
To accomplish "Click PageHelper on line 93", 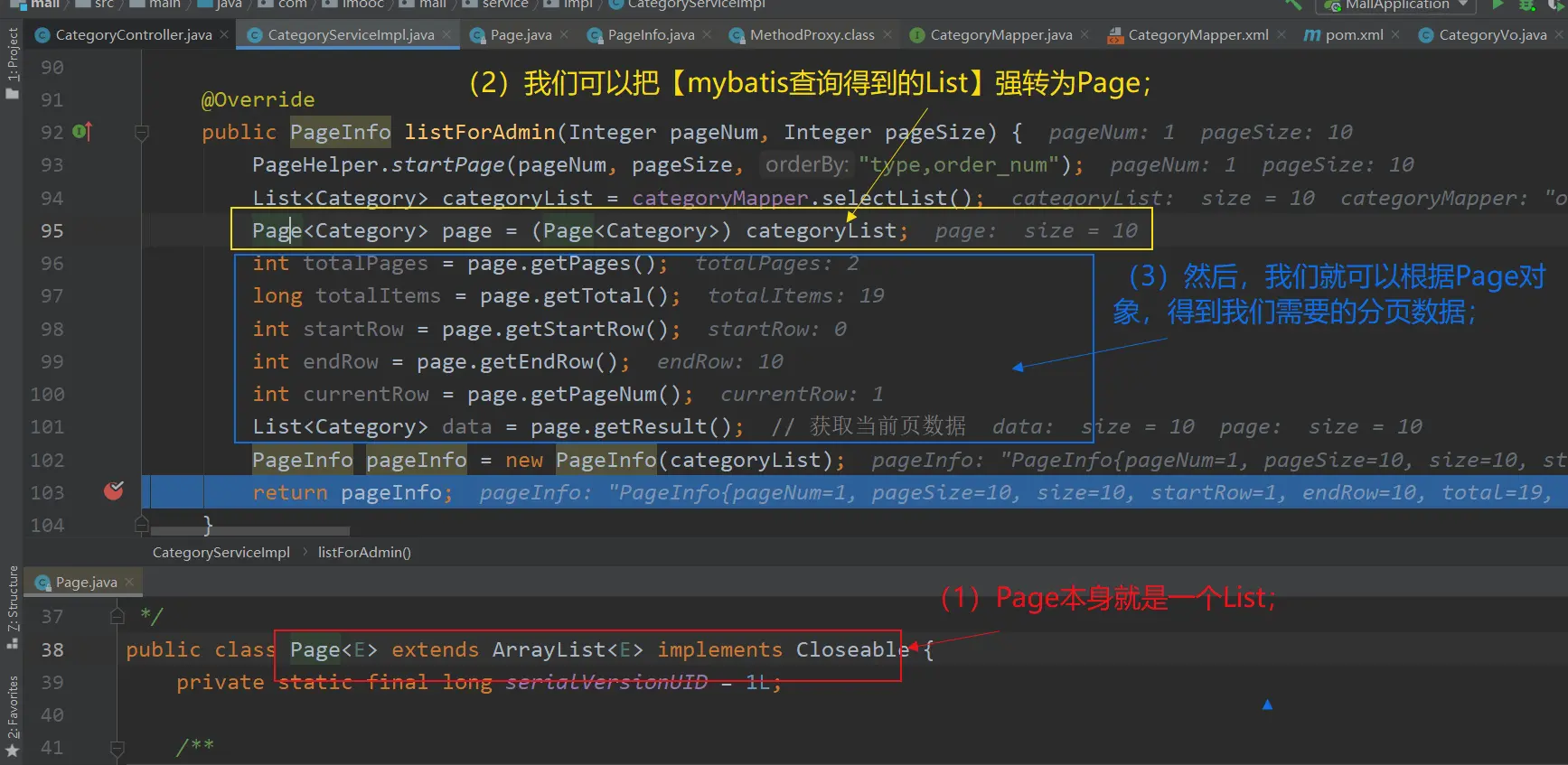I will [x=315, y=164].
